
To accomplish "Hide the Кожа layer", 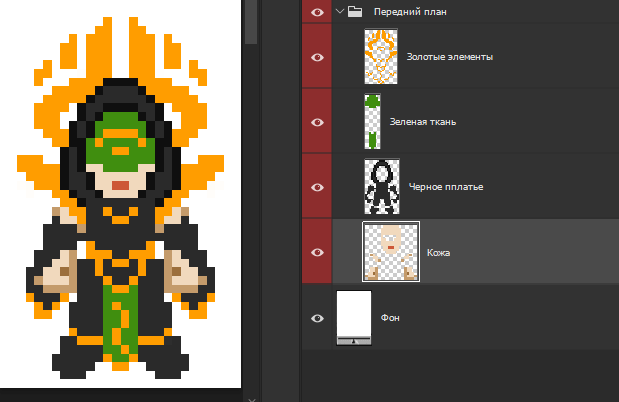I will click(x=317, y=252).
